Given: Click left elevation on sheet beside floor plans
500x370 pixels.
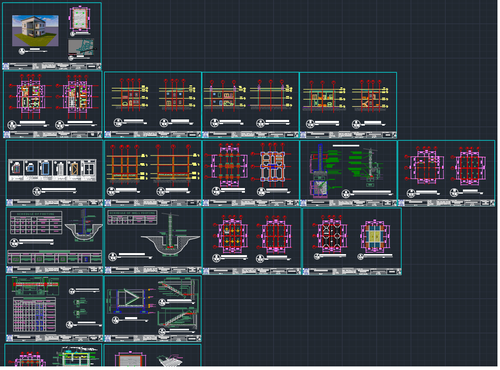Looking at the screenshot, I should click(131, 95).
